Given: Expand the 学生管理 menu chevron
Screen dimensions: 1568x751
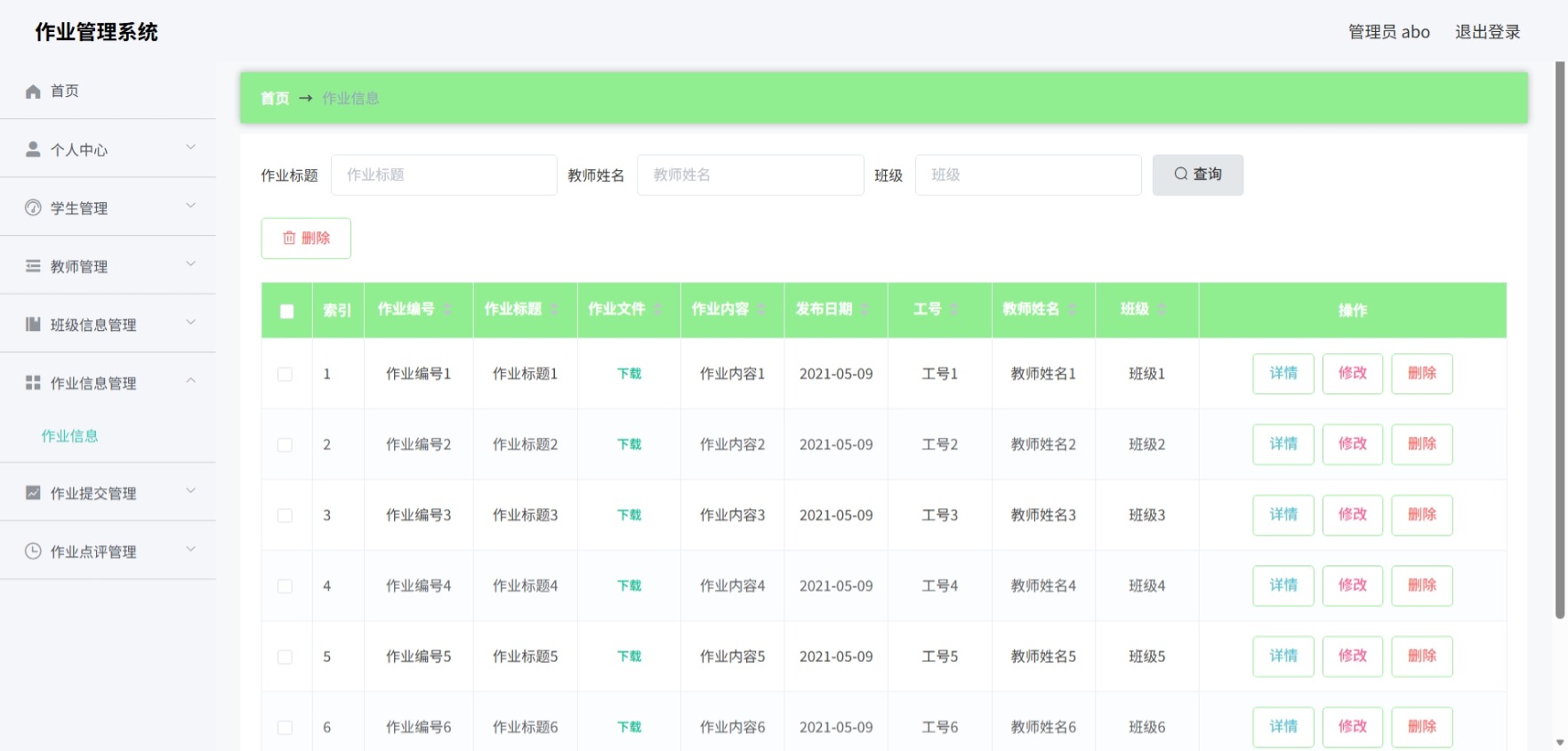Looking at the screenshot, I should pos(190,206).
